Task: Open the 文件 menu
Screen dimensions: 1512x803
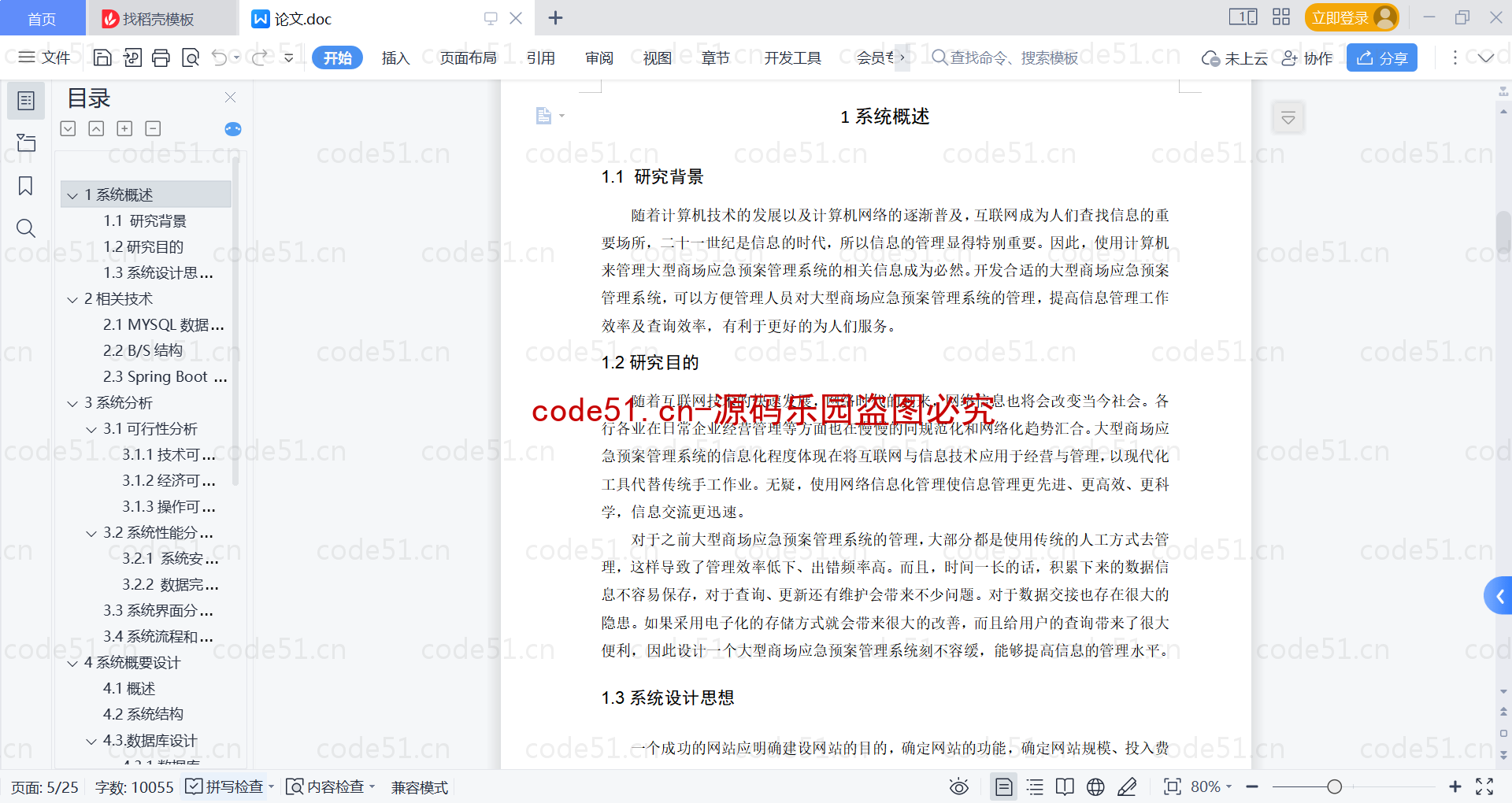Action: (x=45, y=57)
